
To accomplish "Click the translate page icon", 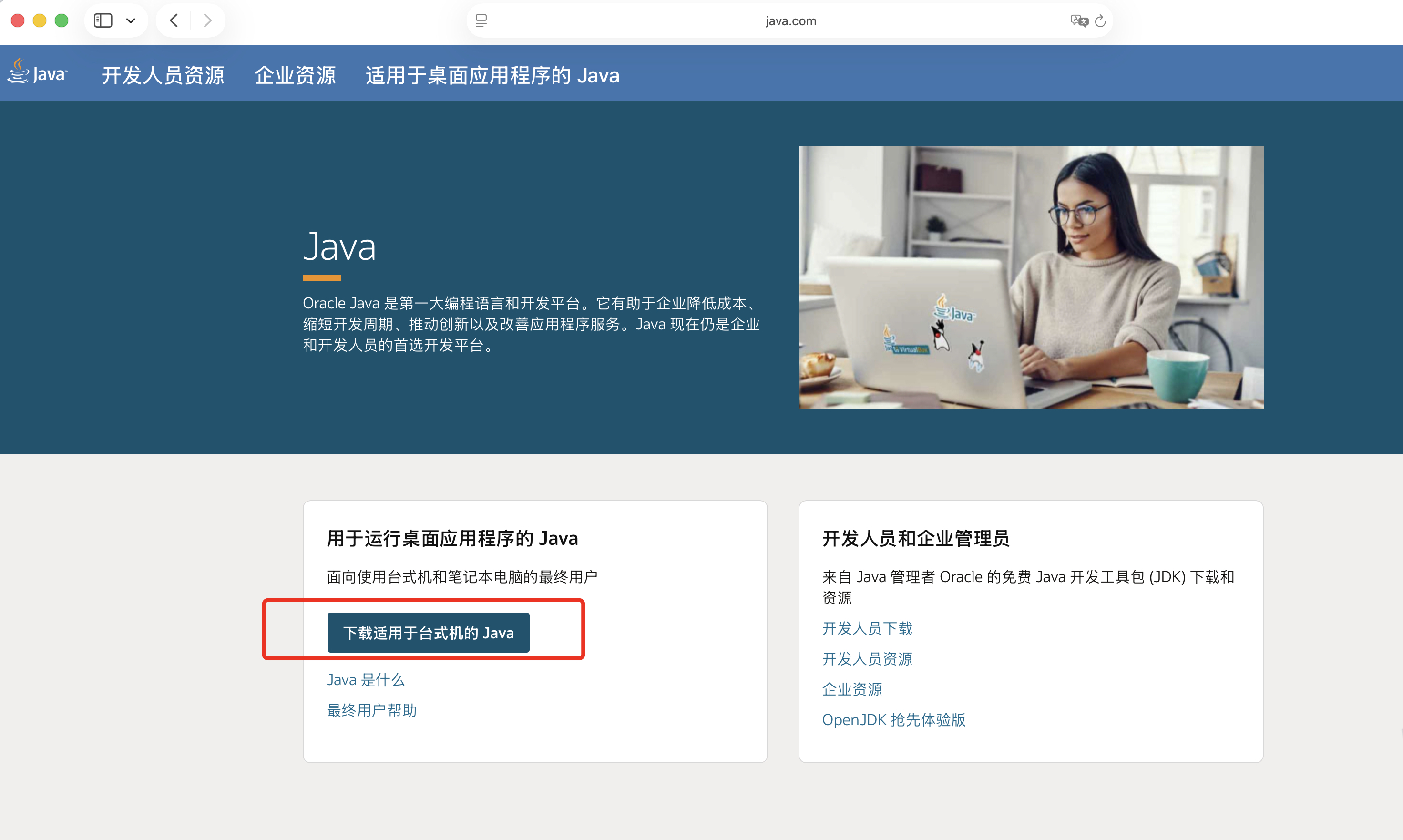I will click(x=1079, y=21).
